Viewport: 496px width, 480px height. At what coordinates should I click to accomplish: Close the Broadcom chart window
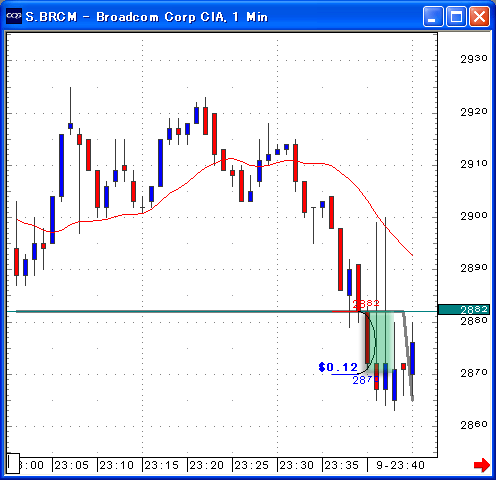(479, 16)
